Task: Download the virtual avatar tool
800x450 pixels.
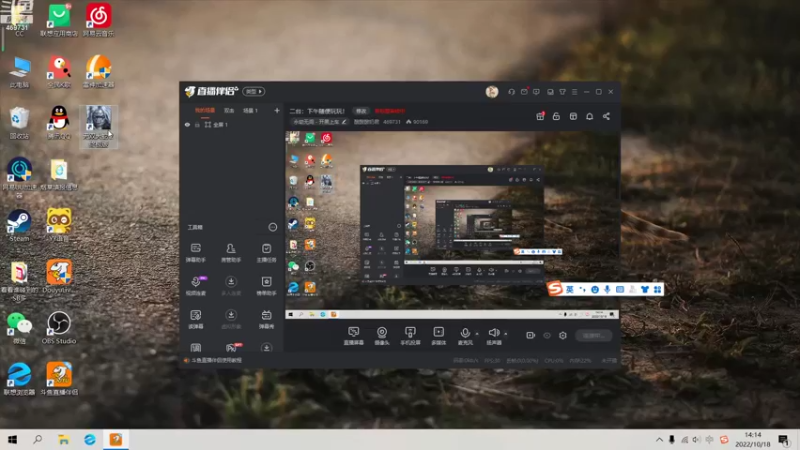Action: point(231,319)
